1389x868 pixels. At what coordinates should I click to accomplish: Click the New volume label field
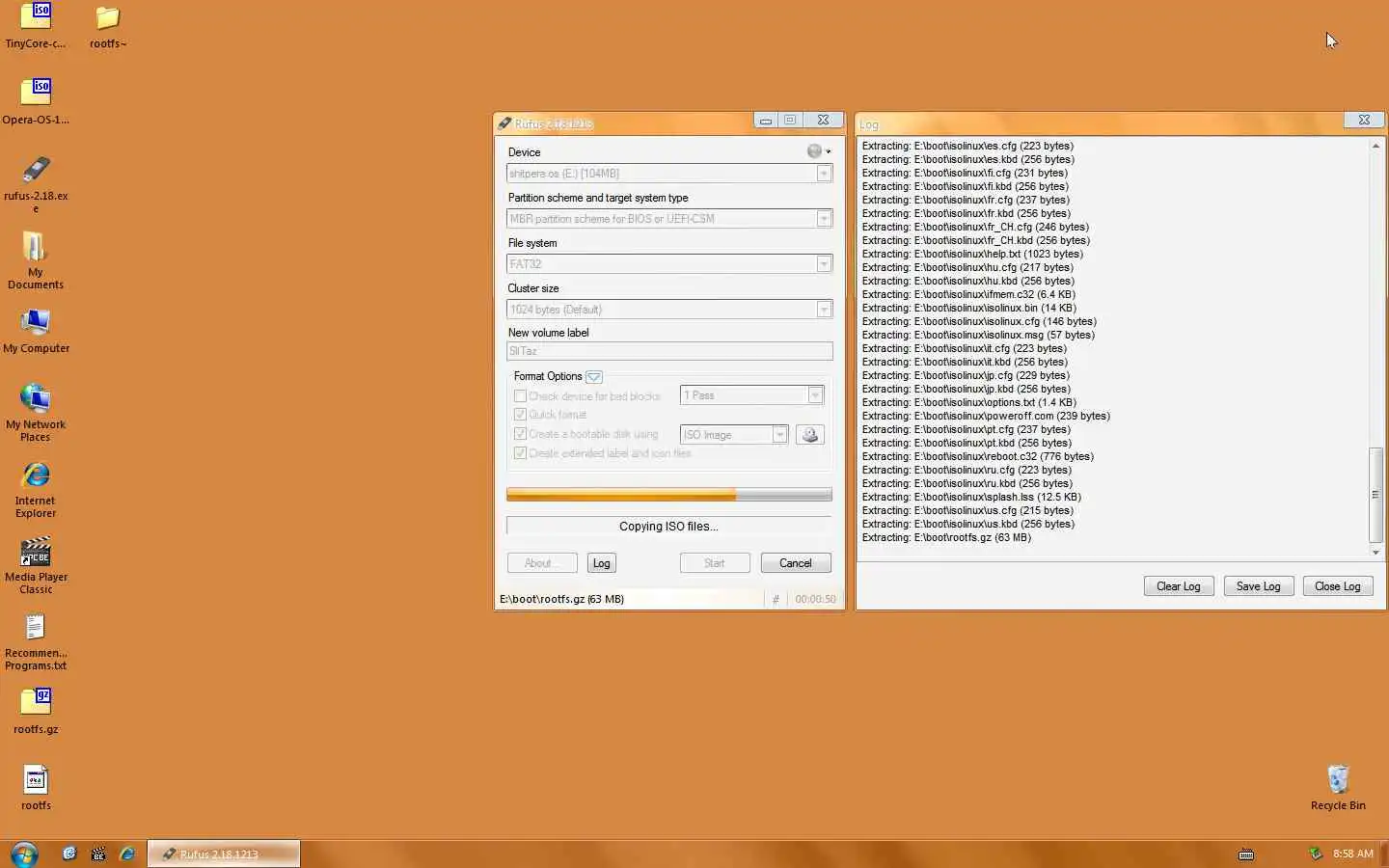coord(669,351)
